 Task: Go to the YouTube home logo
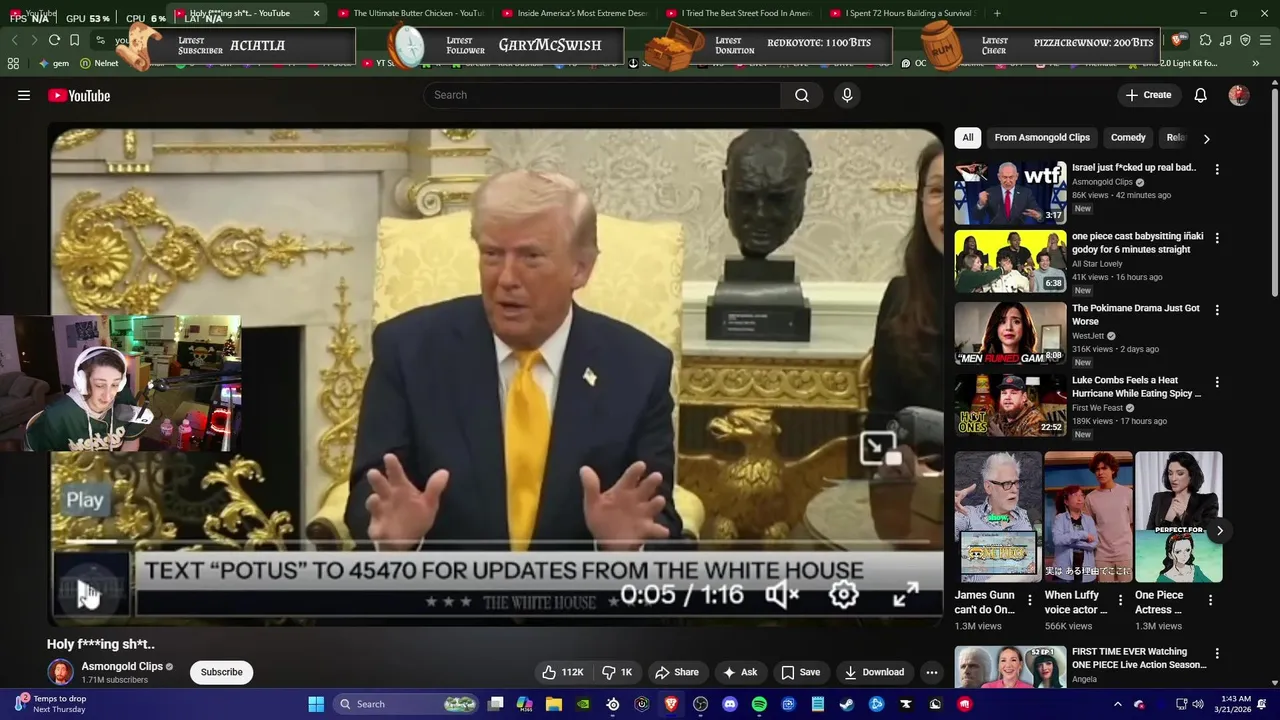pyautogui.click(x=79, y=95)
